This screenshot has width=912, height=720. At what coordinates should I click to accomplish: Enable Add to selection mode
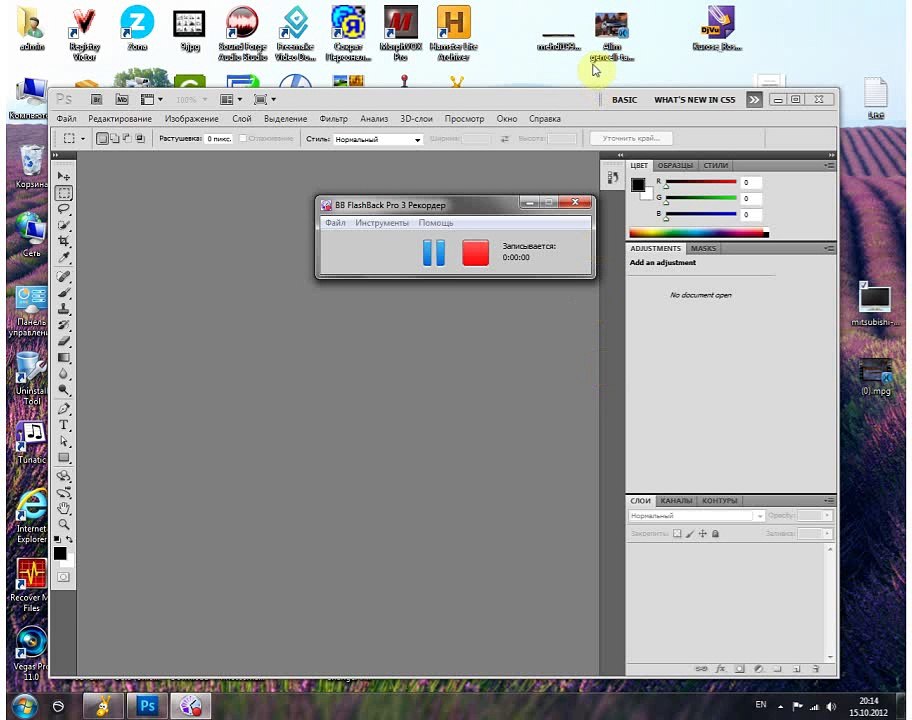115,138
